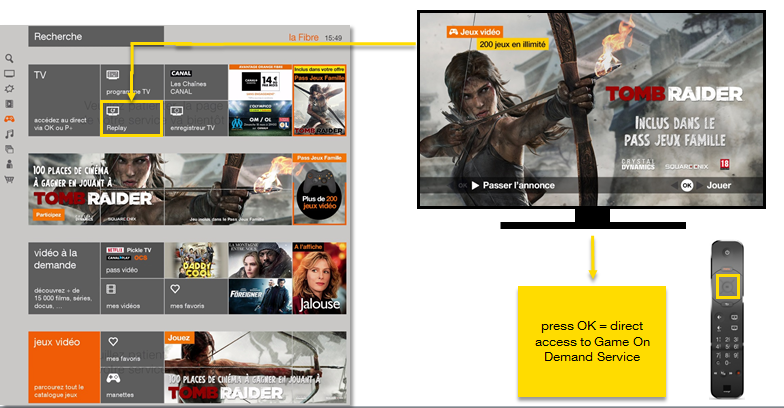
Task: Open the Jalouse movie poster
Action: tap(320, 278)
